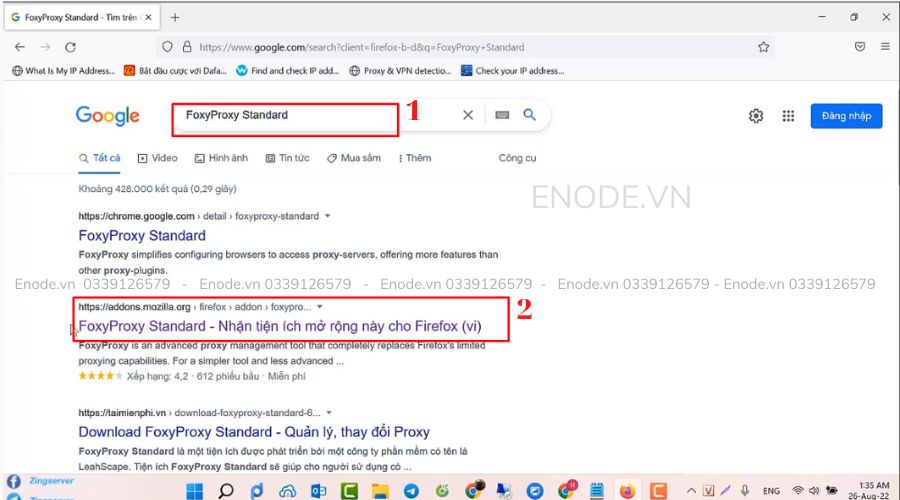Open the Firefox hamburger menu
Image resolution: width=900 pixels, height=500 pixels.
pos(885,47)
